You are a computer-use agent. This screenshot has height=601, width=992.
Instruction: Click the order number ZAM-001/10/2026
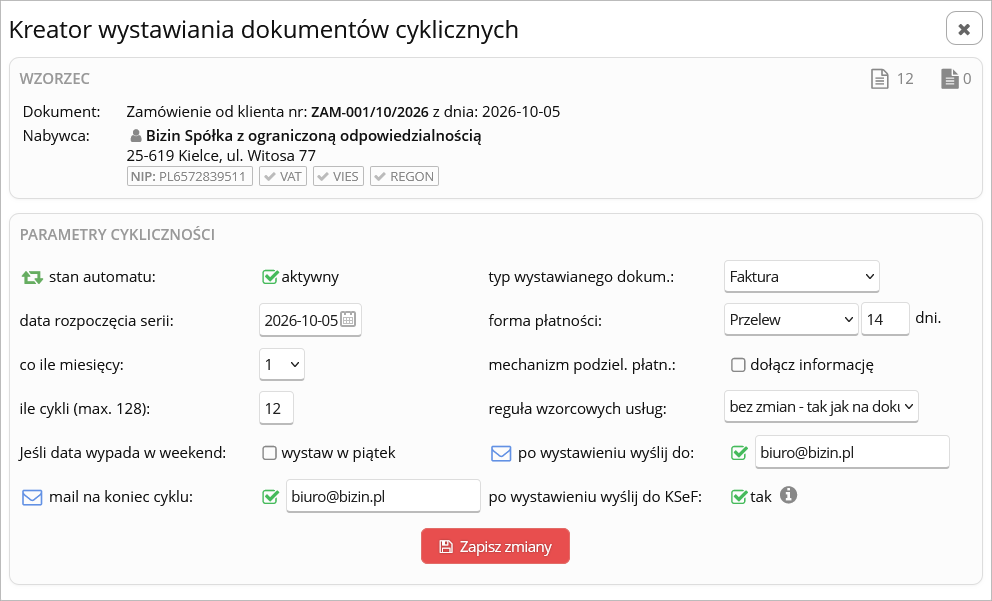tap(369, 112)
